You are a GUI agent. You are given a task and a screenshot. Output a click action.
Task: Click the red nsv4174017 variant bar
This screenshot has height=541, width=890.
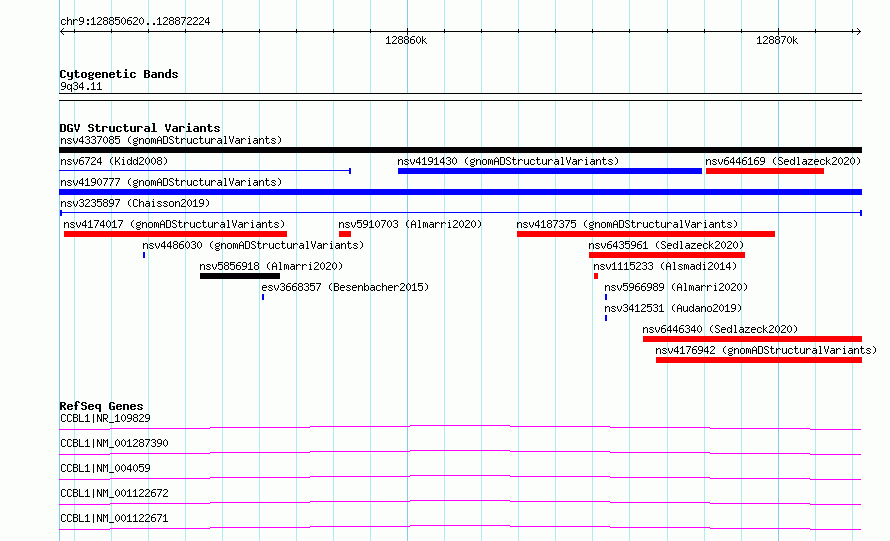tap(175, 234)
